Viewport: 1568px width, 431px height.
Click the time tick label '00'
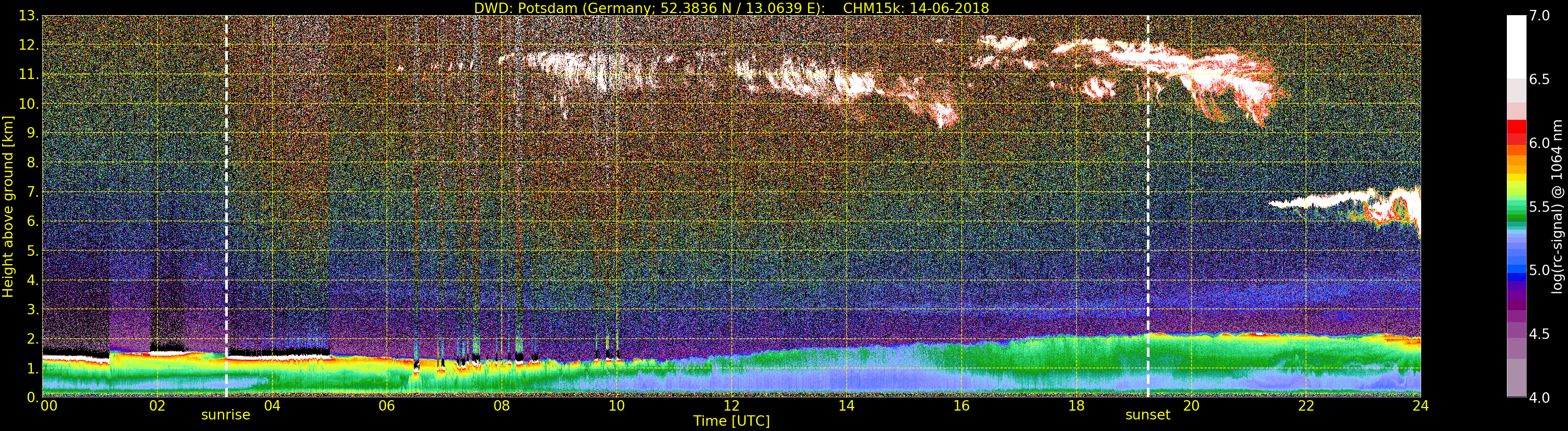49,406
